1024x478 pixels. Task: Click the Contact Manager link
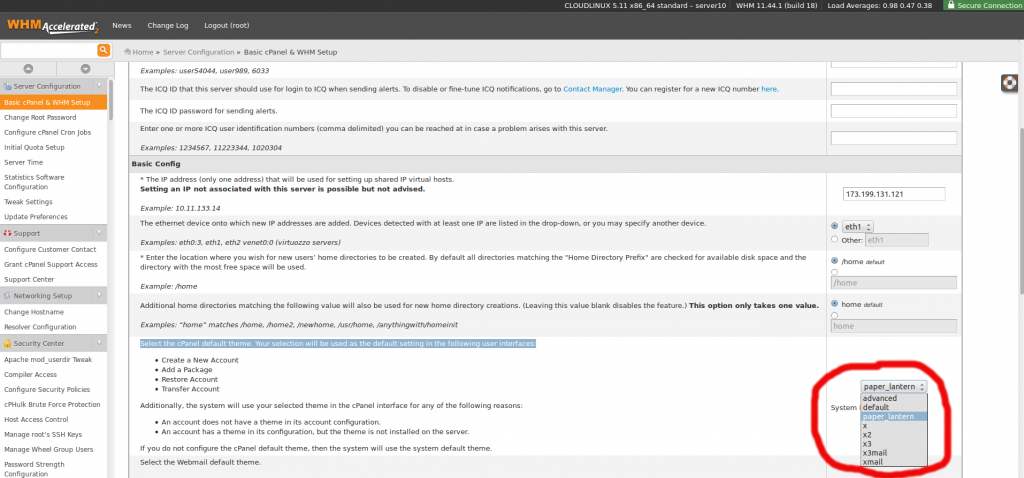click(x=592, y=89)
